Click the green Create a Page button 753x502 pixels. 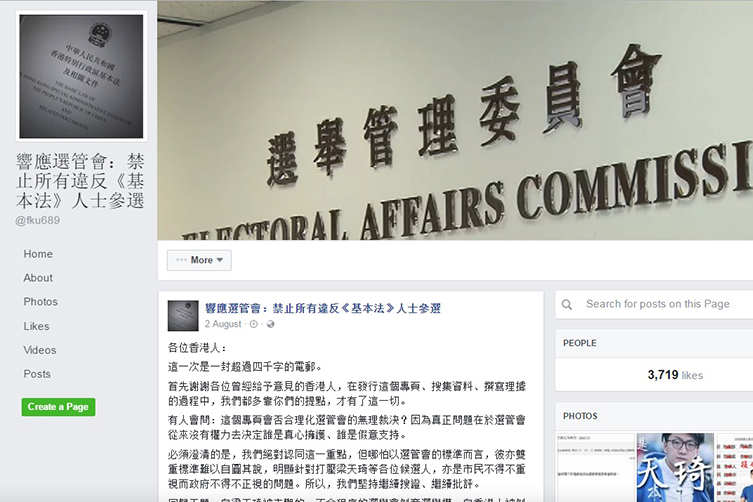58,407
